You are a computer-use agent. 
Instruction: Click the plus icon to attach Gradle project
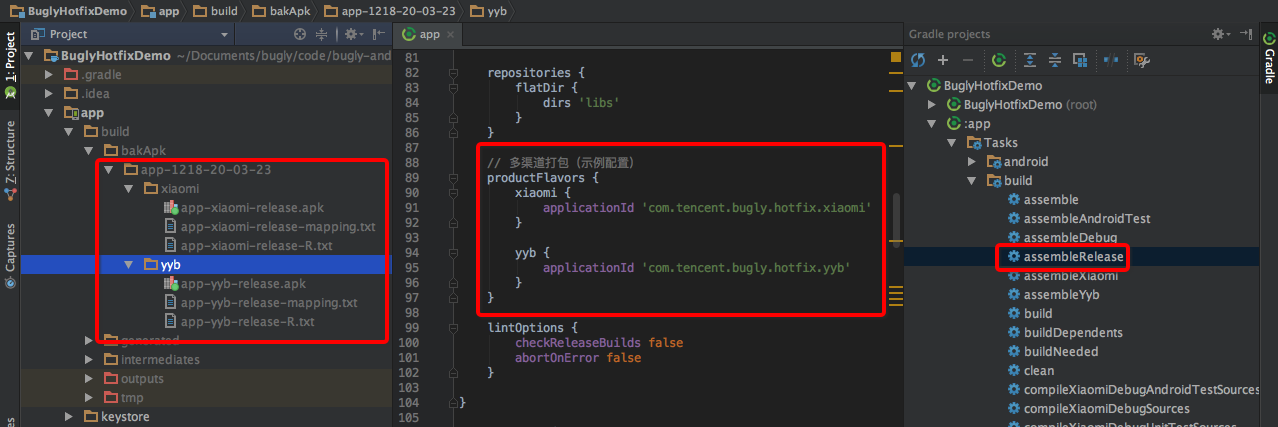[943, 60]
